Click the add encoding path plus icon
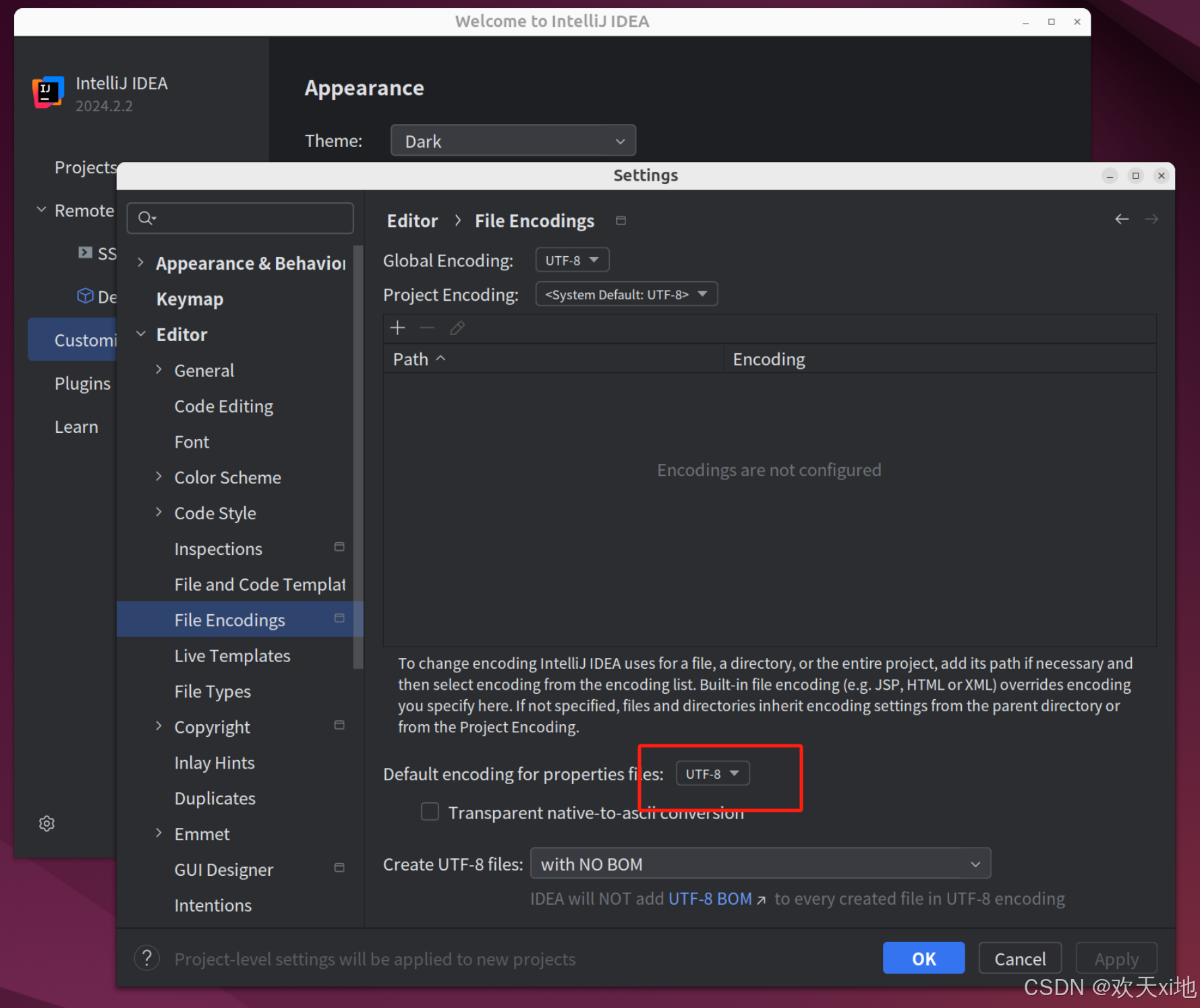The height and width of the screenshot is (1008, 1200). point(397,328)
